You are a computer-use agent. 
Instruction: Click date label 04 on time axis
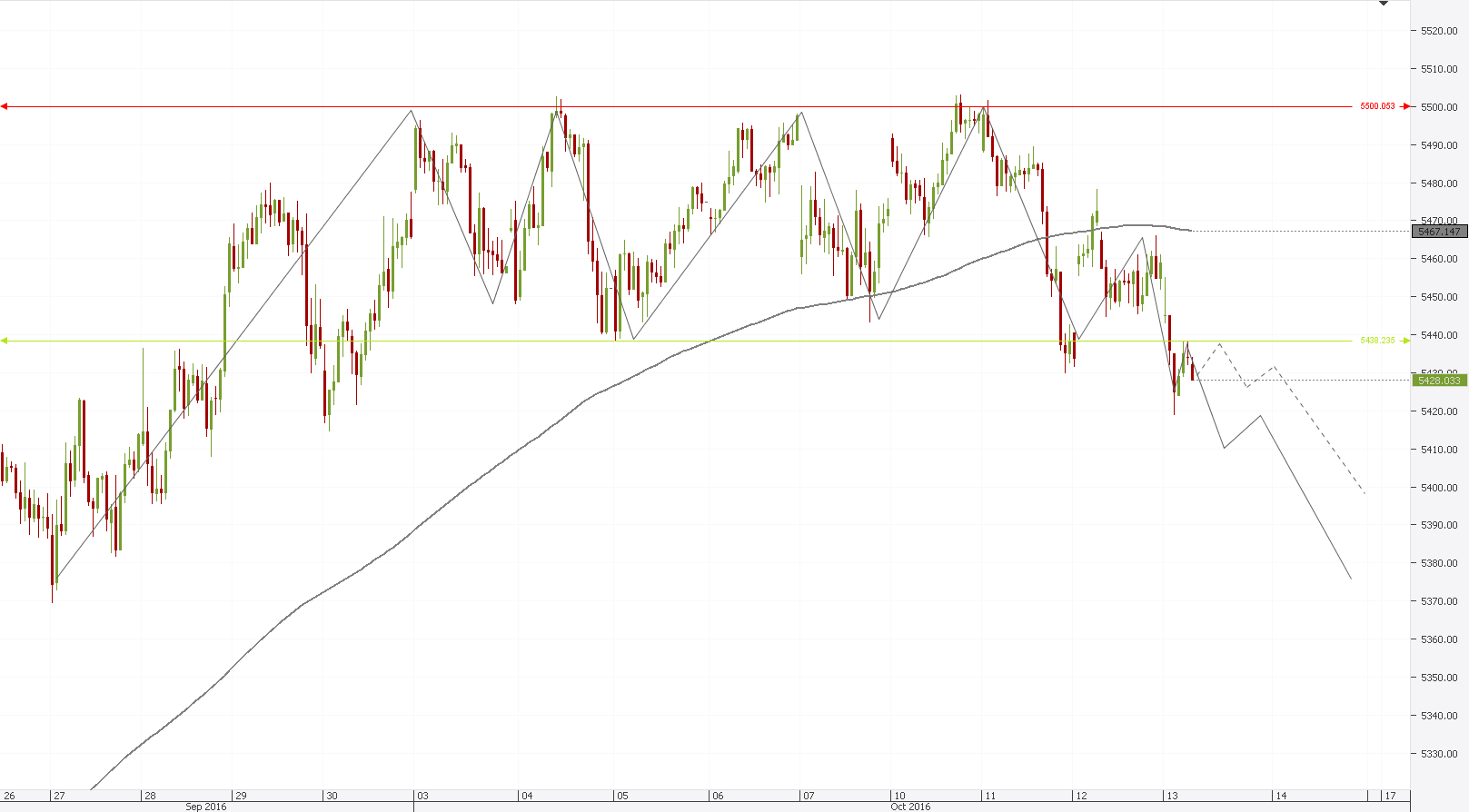[x=527, y=796]
